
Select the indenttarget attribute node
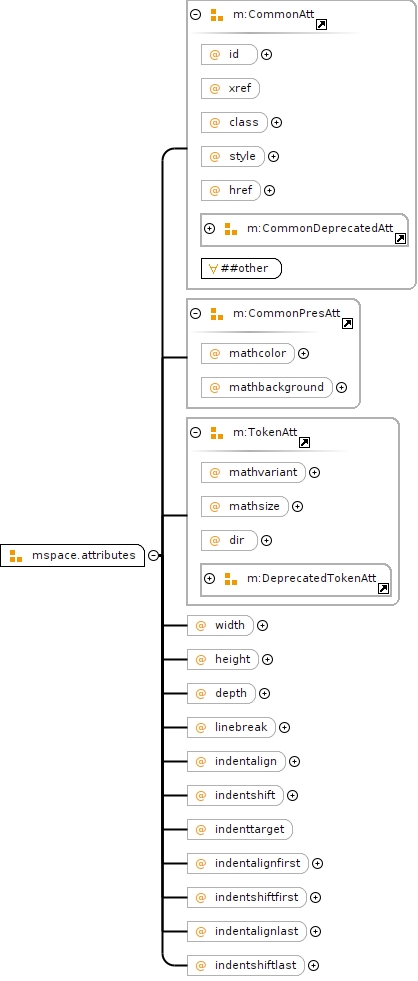pyautogui.click(x=240, y=829)
